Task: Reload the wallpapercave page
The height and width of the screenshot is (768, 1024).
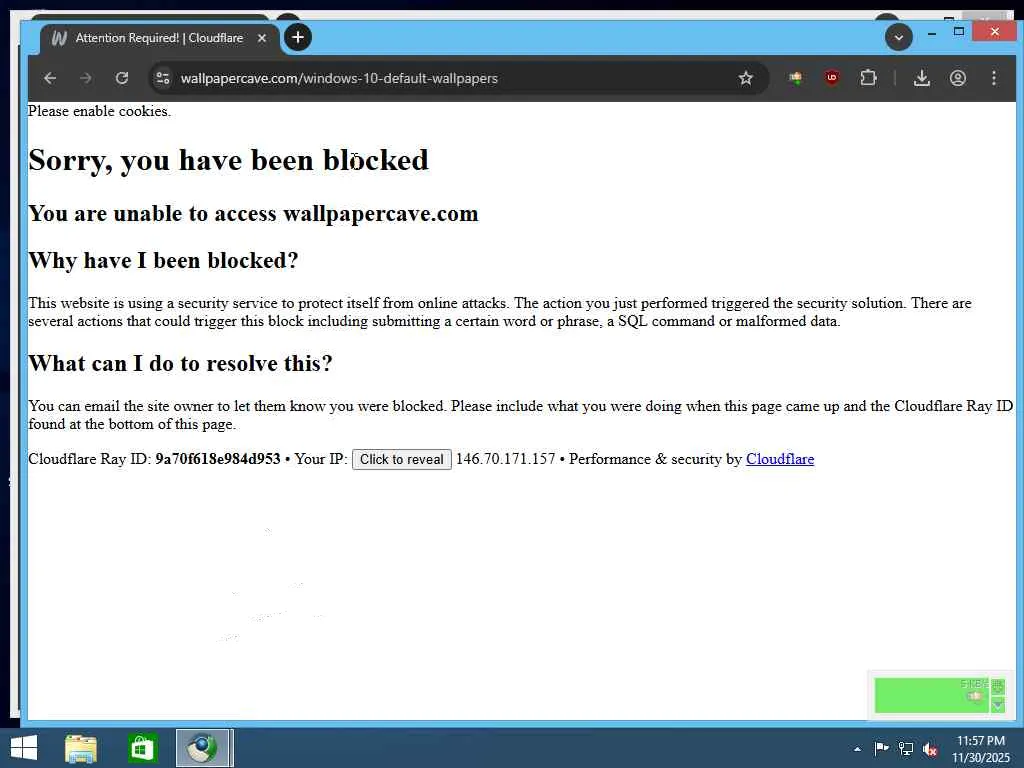Action: tap(121, 78)
